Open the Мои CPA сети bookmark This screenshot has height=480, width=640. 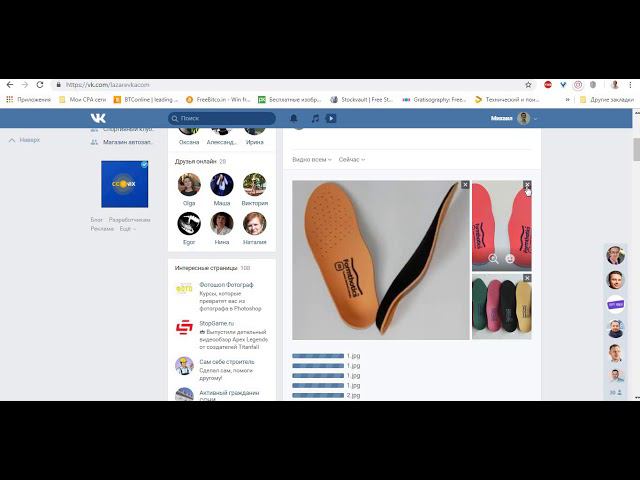click(83, 100)
